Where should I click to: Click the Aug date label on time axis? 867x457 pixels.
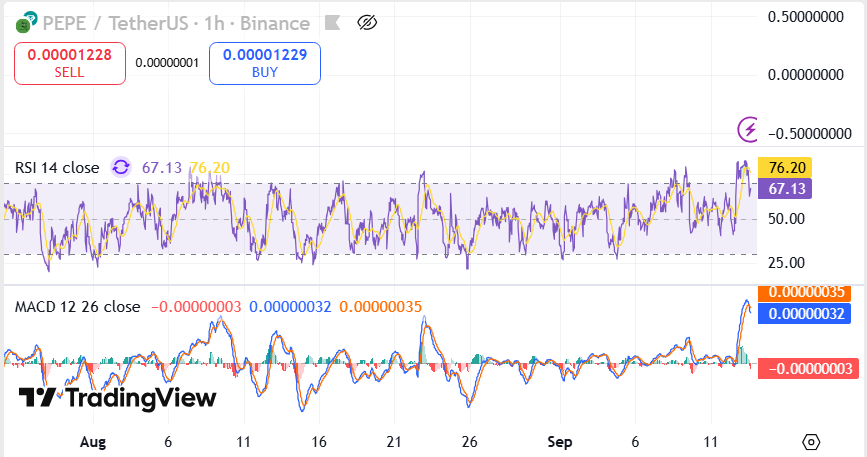tap(93, 442)
